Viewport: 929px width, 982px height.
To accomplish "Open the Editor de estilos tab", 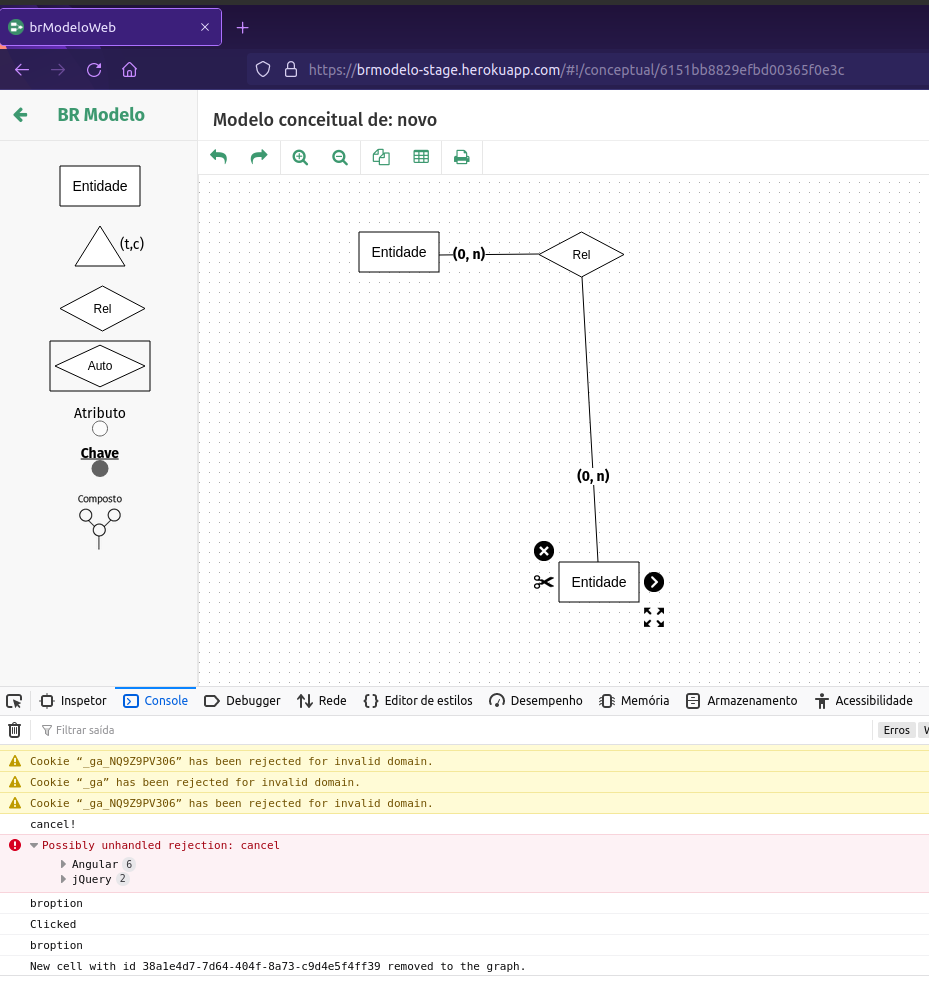I will pyautogui.click(x=418, y=701).
